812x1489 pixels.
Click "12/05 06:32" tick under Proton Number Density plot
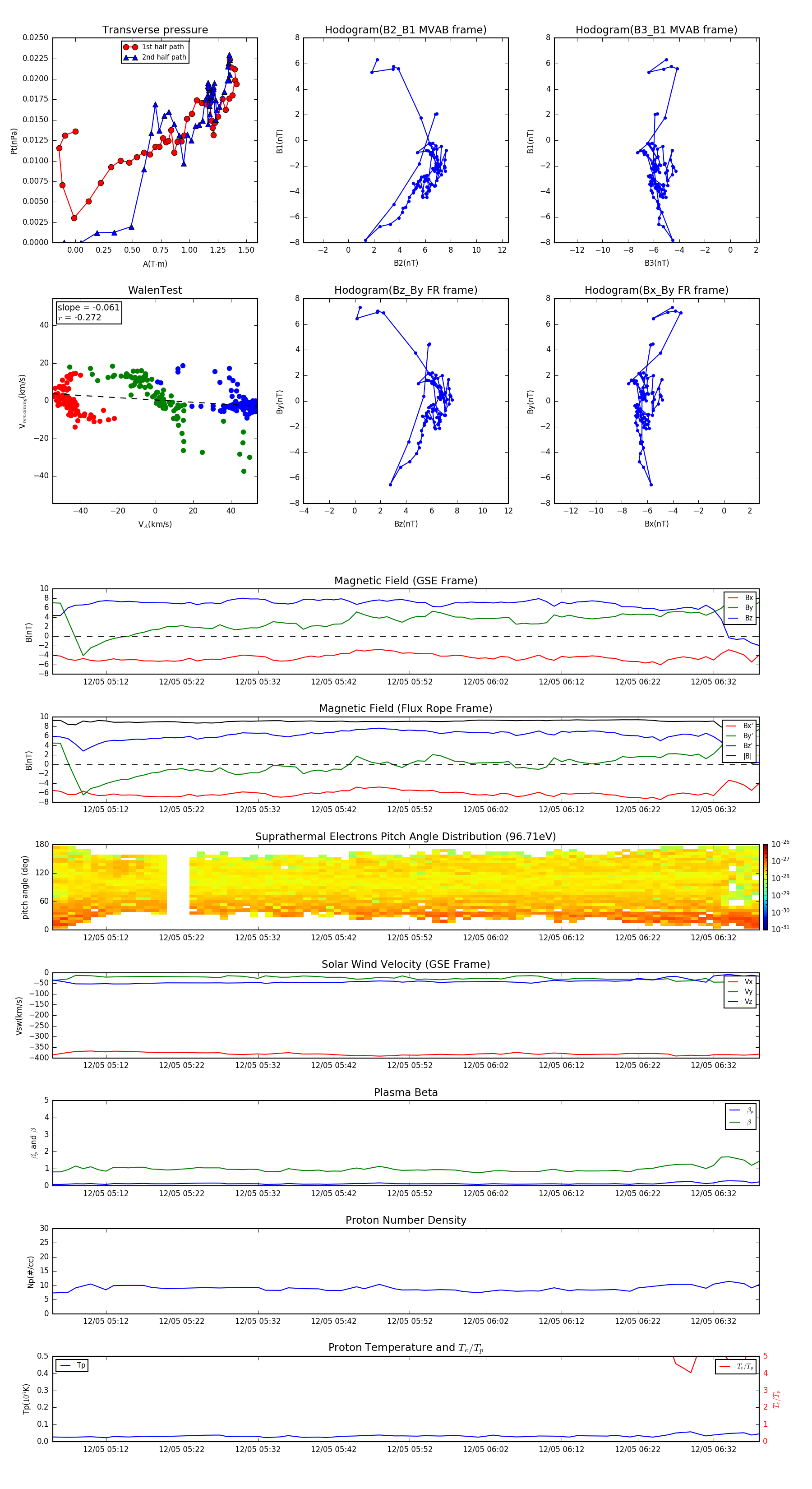[713, 1321]
